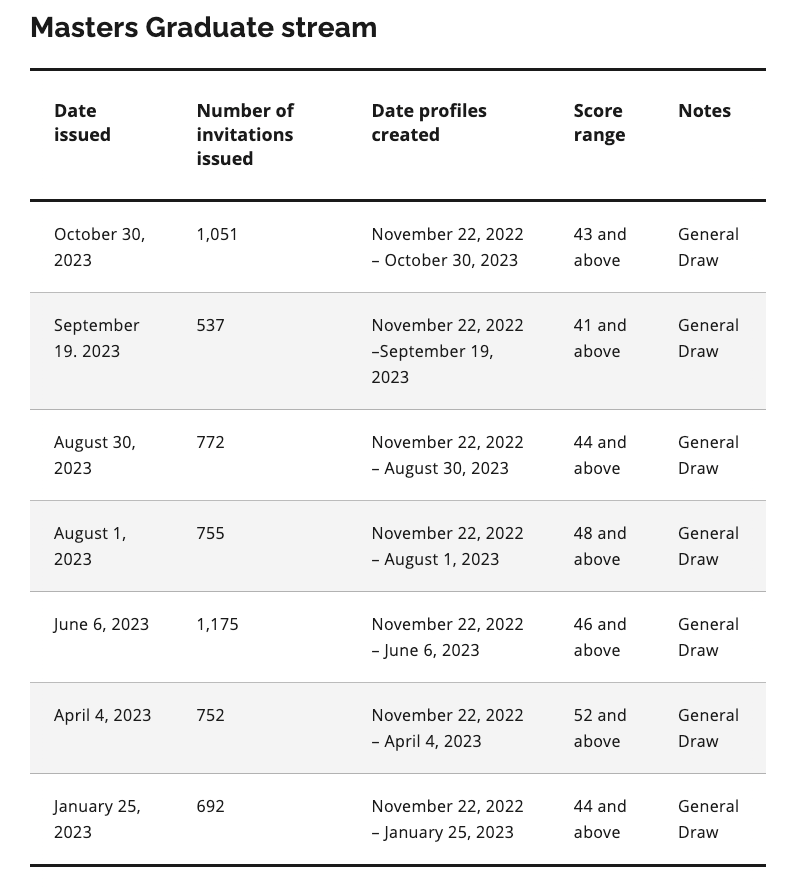Click the 48 and above score cell
The width and height of the screenshot is (795, 888).
(x=600, y=546)
